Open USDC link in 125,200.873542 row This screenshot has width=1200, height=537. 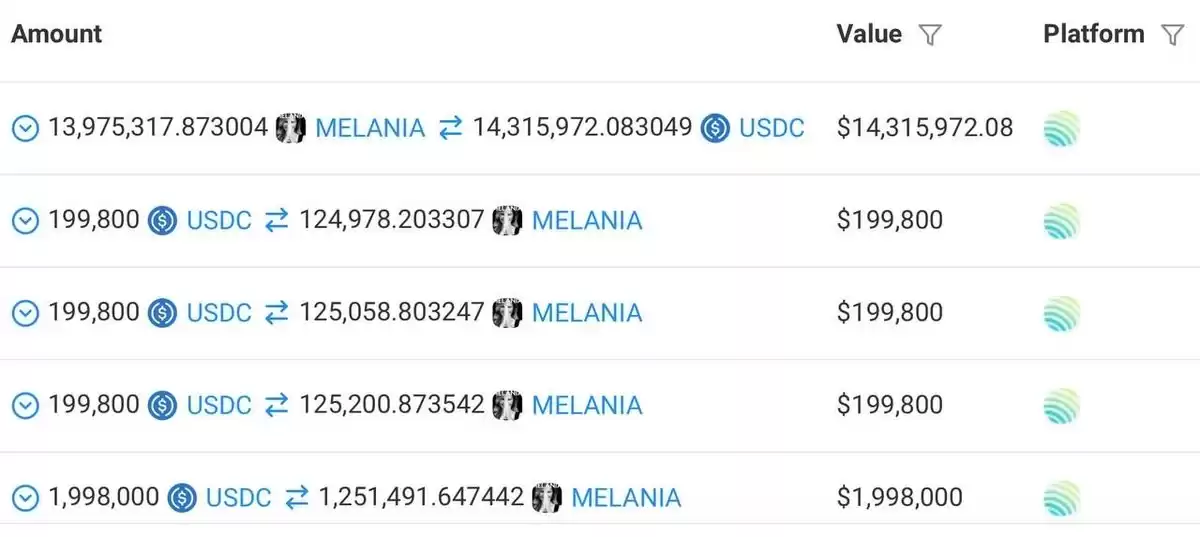point(219,405)
